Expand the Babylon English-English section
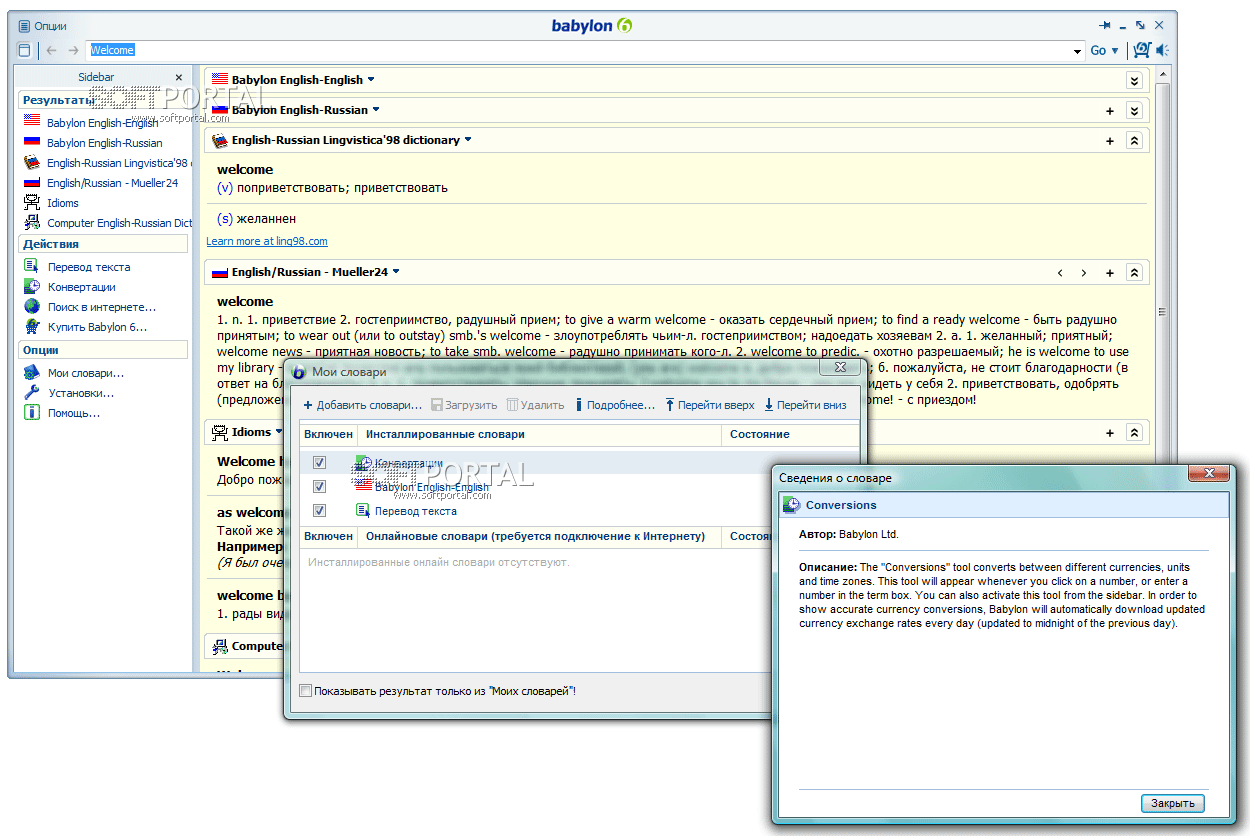Image resolution: width=1250 pixels, height=836 pixels. [1134, 81]
